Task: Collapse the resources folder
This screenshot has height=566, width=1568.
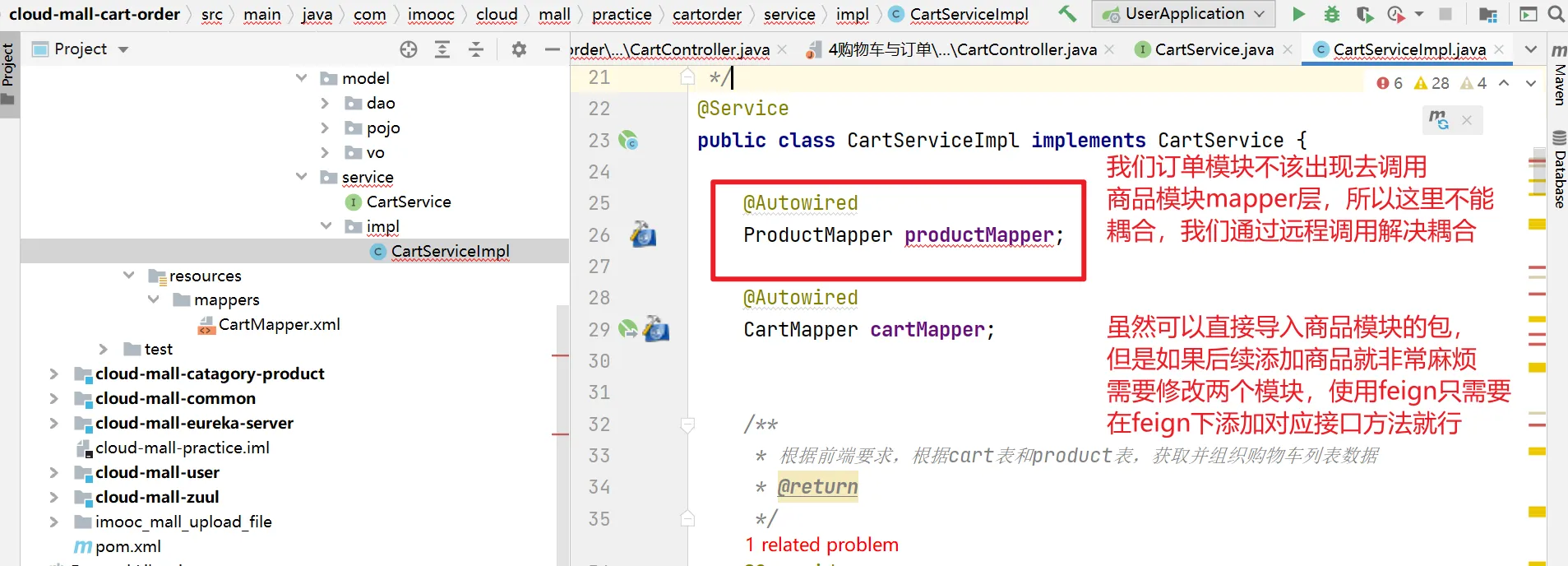Action: pyautogui.click(x=129, y=276)
